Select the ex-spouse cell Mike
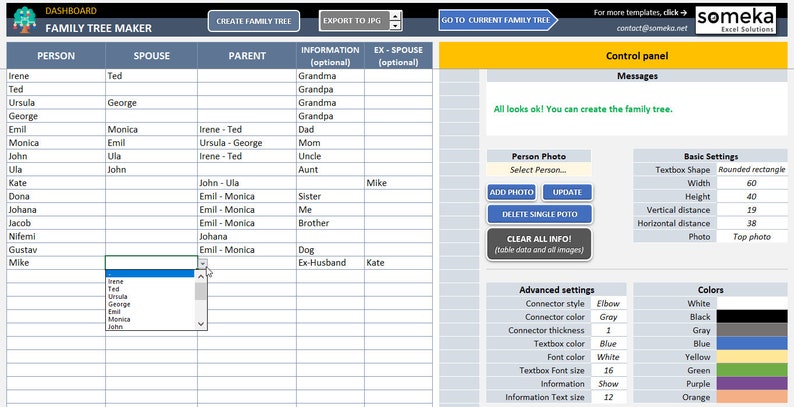This screenshot has height=407, width=794. click(x=398, y=183)
